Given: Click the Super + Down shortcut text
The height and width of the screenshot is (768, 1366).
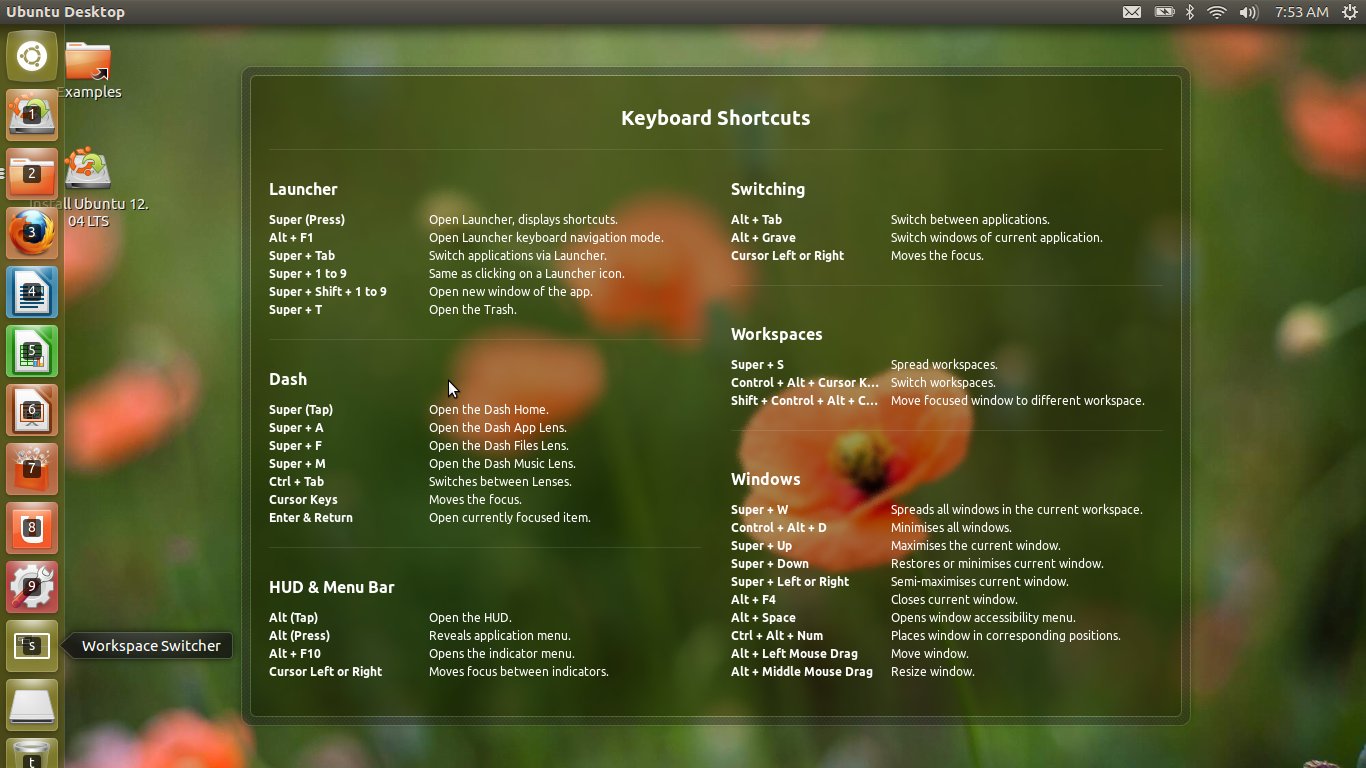Looking at the screenshot, I should point(770,564).
